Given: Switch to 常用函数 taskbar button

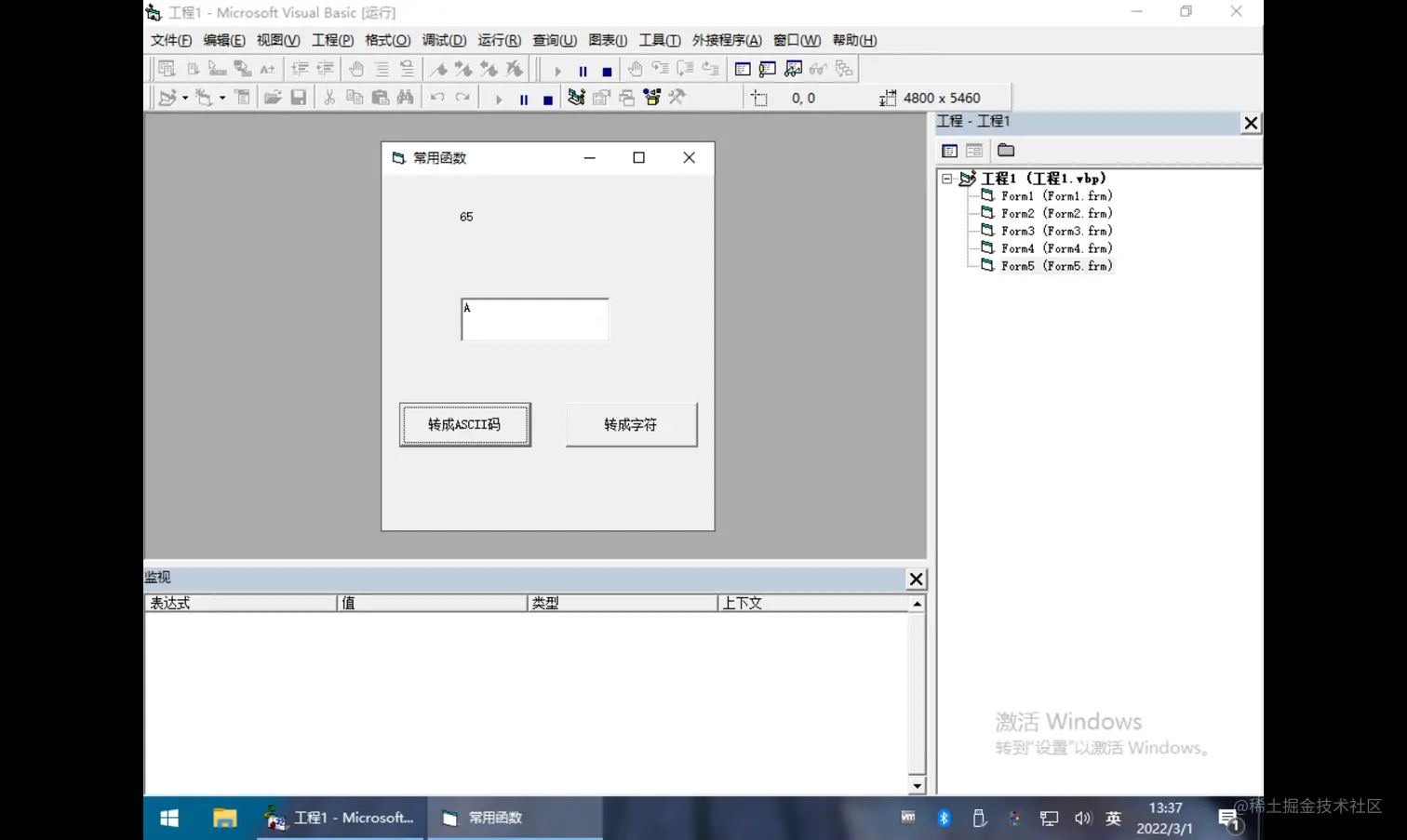Looking at the screenshot, I should click(515, 818).
